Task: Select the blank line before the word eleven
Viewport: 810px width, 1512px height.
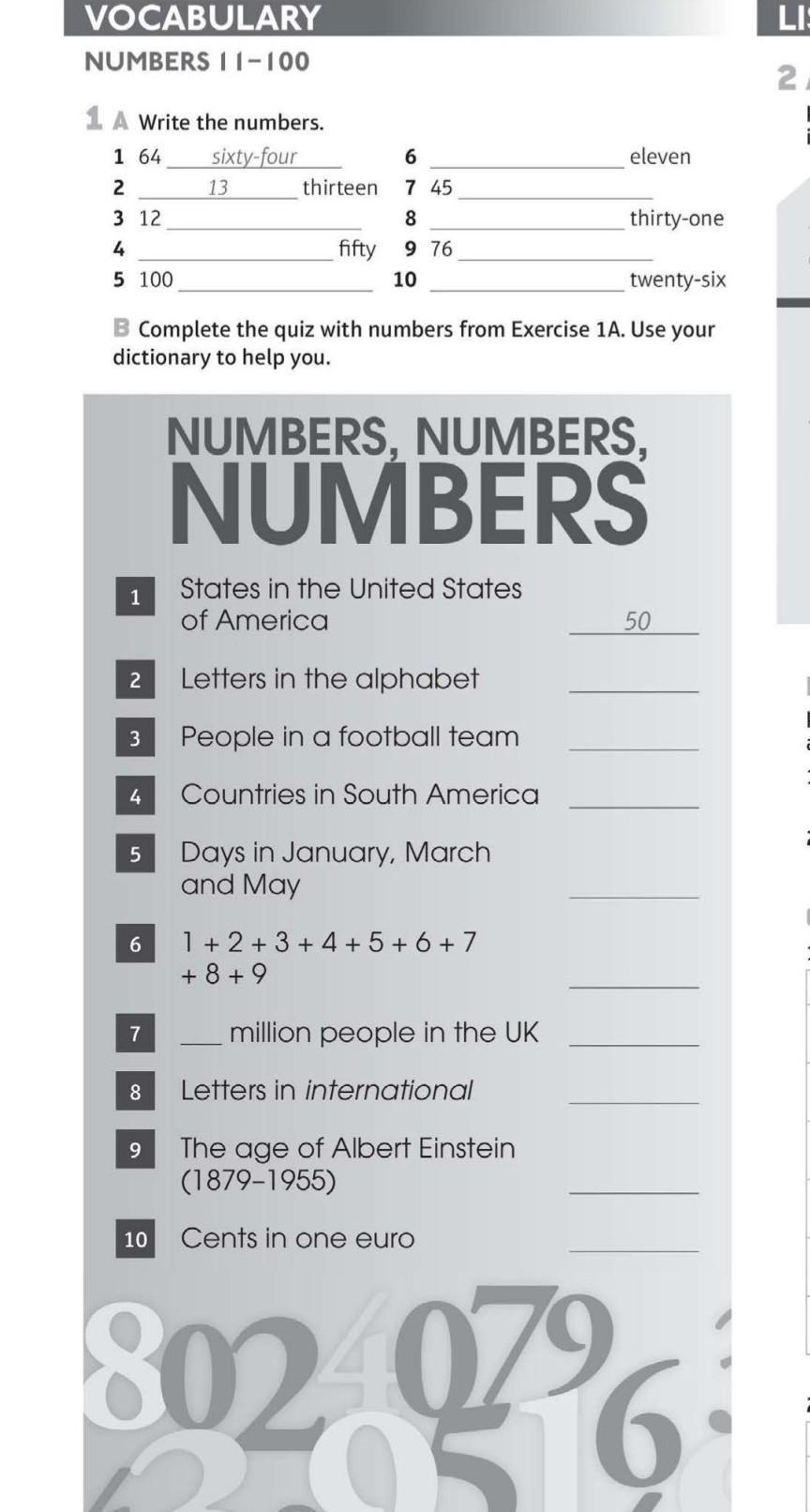Action: pyautogui.click(x=526, y=159)
